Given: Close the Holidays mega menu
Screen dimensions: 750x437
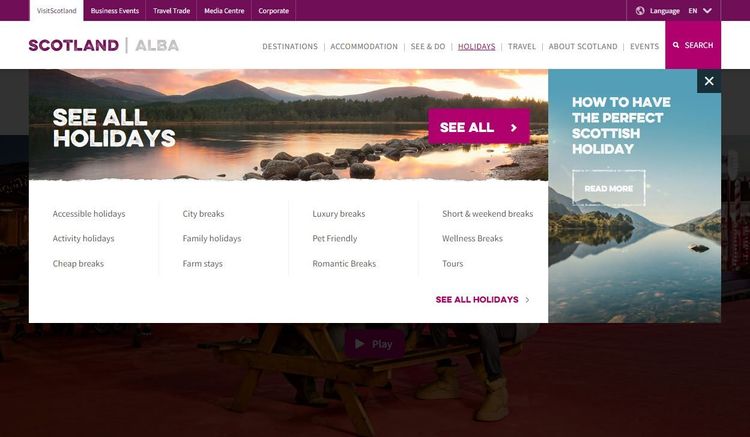Looking at the screenshot, I should 709,81.
